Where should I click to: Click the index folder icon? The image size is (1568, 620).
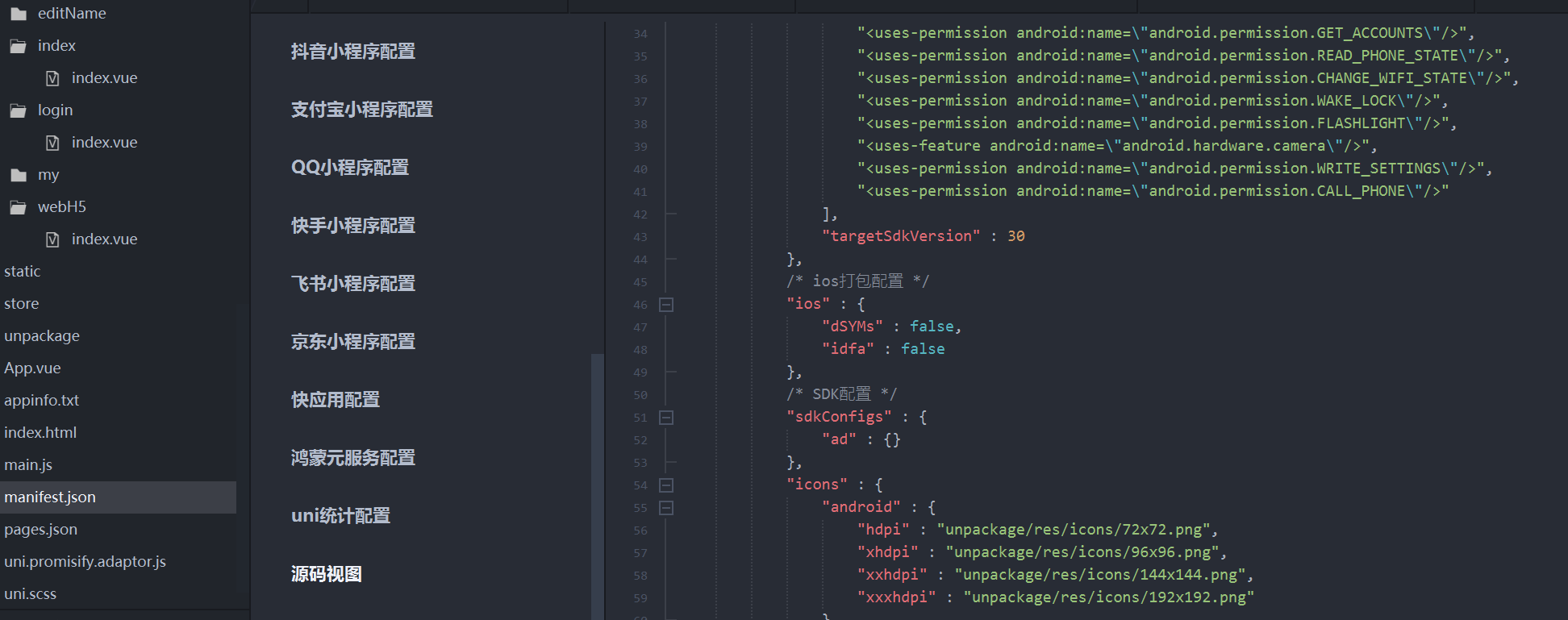[x=19, y=46]
